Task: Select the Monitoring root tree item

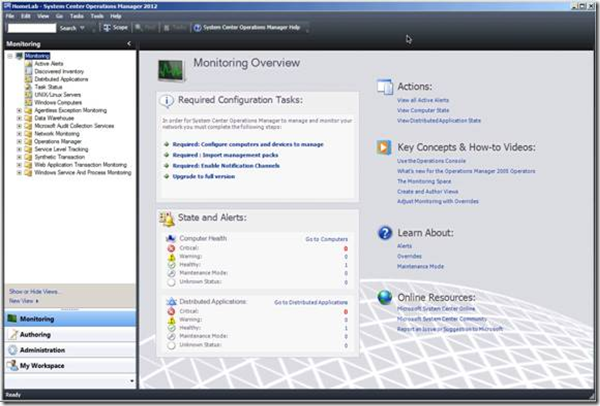Action: (x=37, y=56)
